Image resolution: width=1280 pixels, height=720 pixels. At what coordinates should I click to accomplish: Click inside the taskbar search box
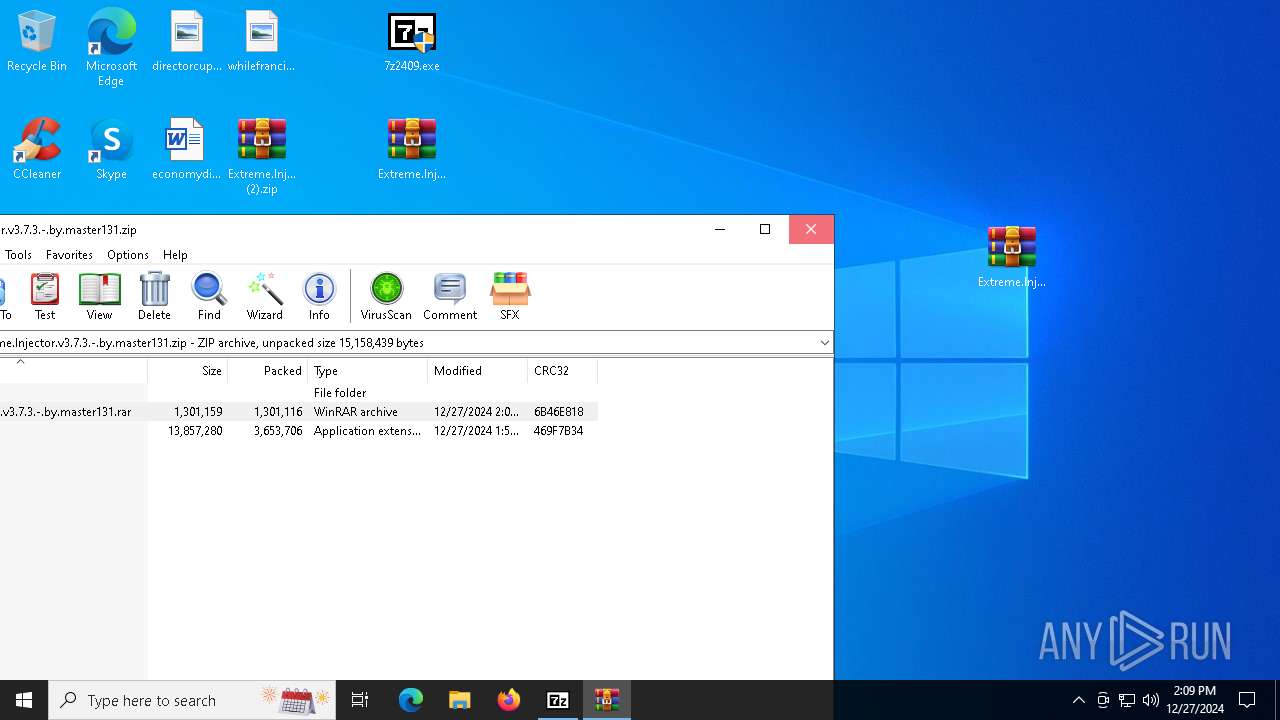click(x=192, y=700)
